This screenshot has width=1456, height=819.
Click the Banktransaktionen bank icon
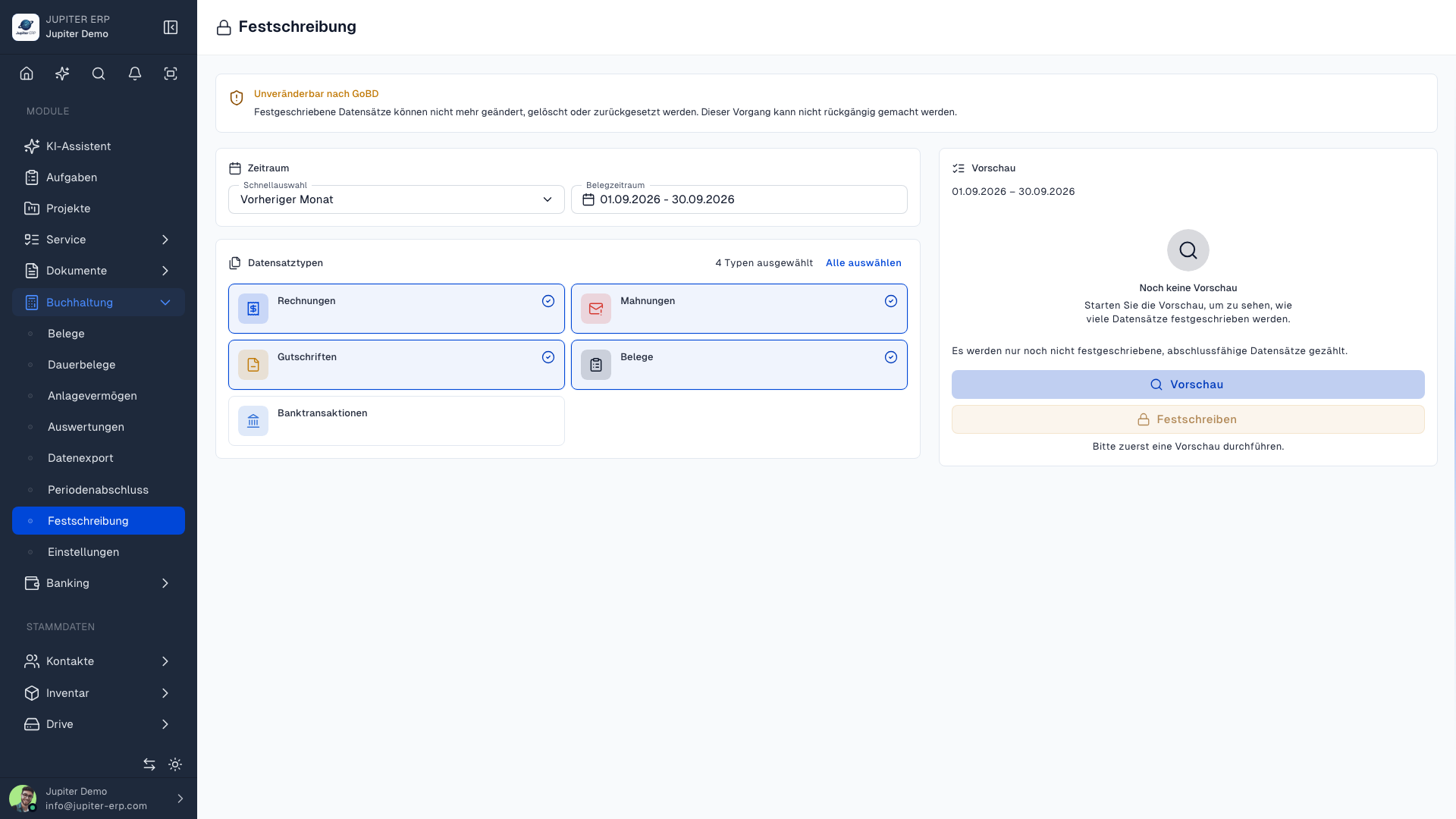pyautogui.click(x=253, y=421)
